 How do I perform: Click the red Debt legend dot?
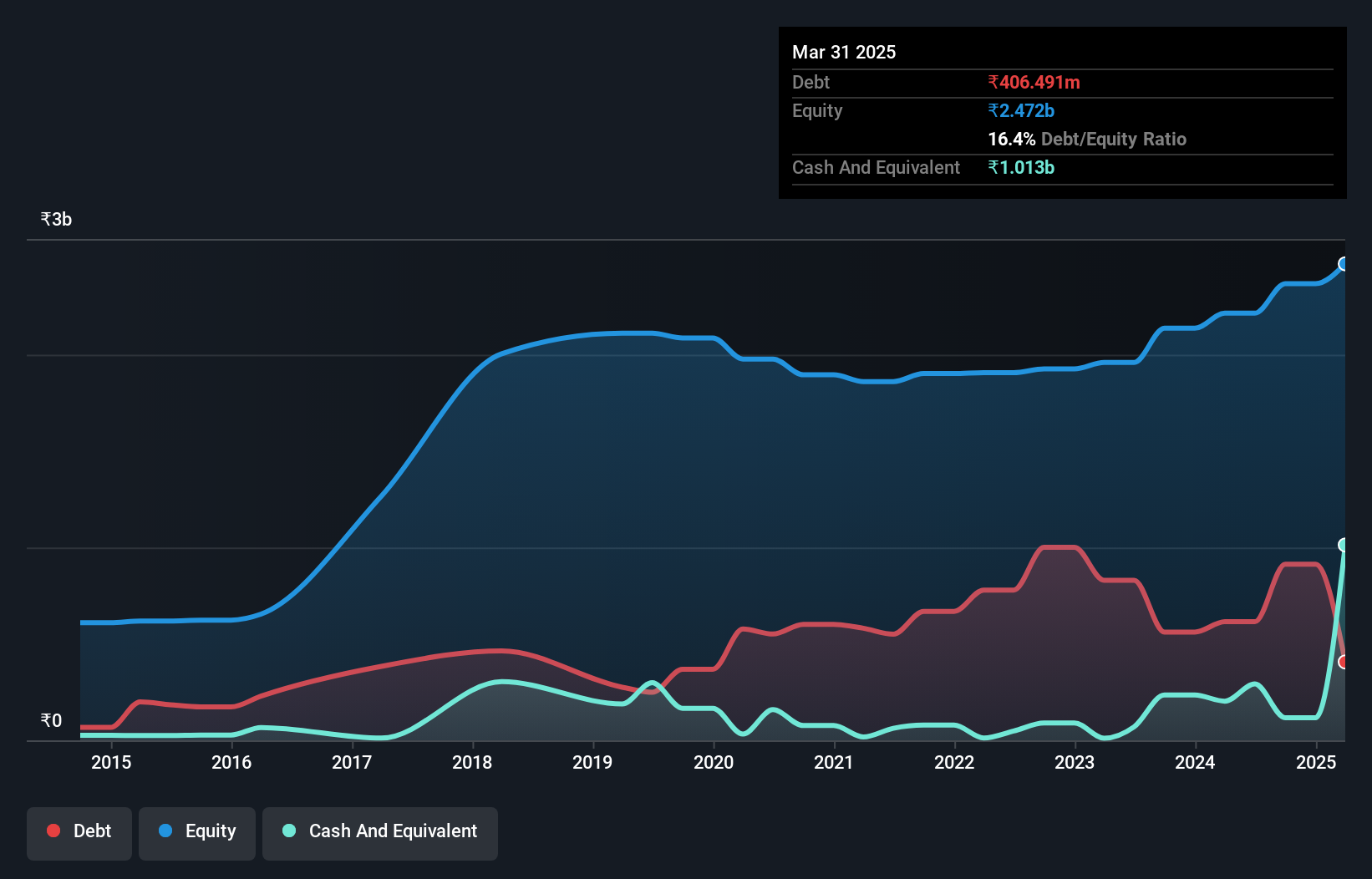(53, 831)
